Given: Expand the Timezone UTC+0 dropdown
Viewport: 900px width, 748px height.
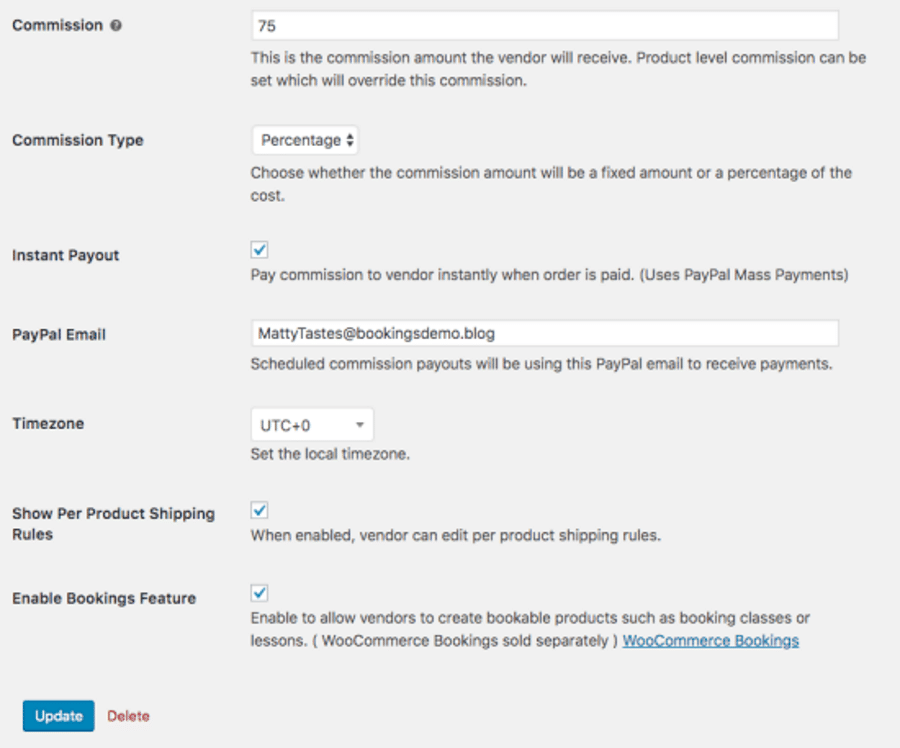Looking at the screenshot, I should [x=311, y=425].
